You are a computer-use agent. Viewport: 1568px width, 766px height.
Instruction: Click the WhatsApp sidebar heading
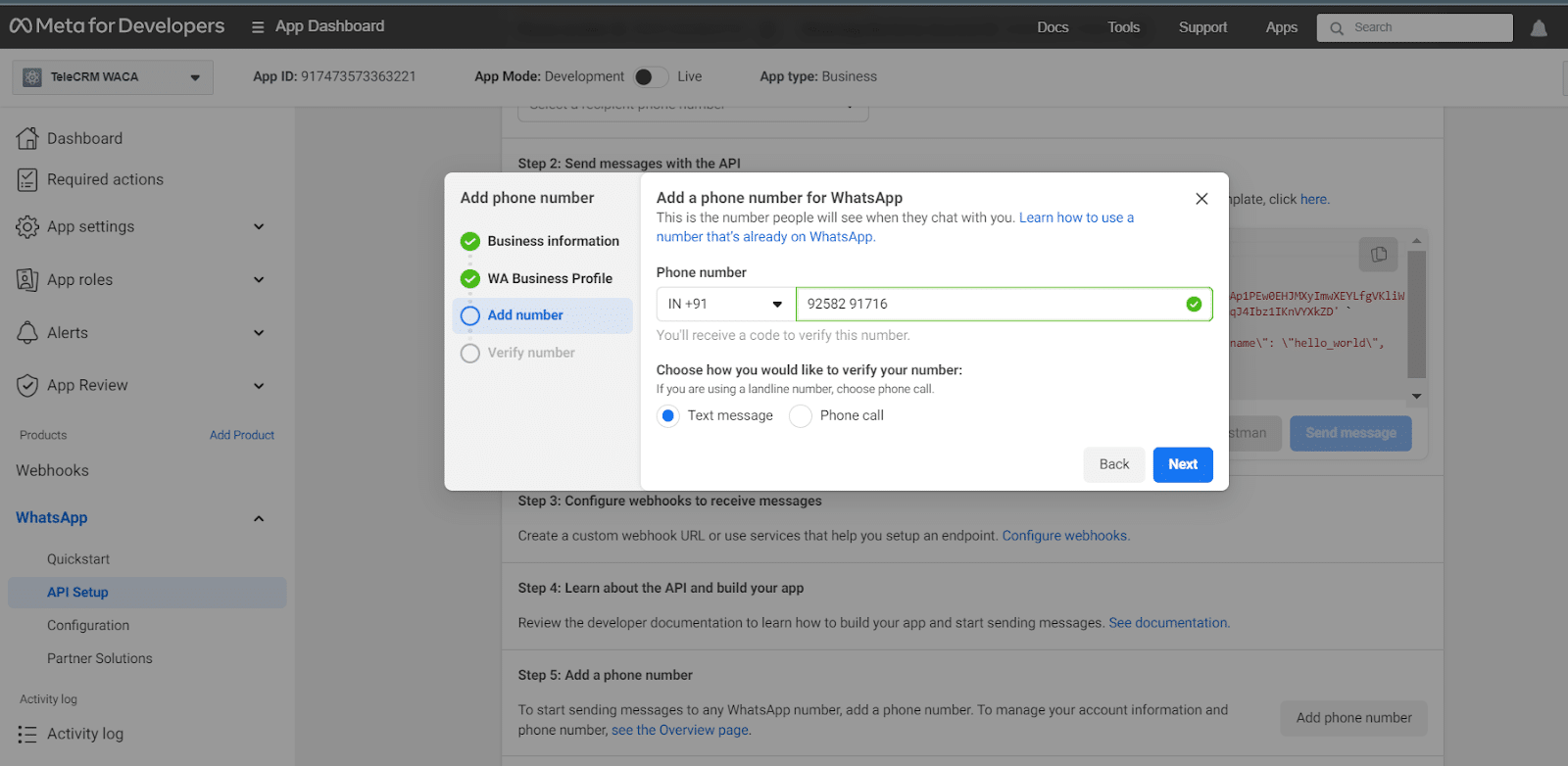point(52,517)
